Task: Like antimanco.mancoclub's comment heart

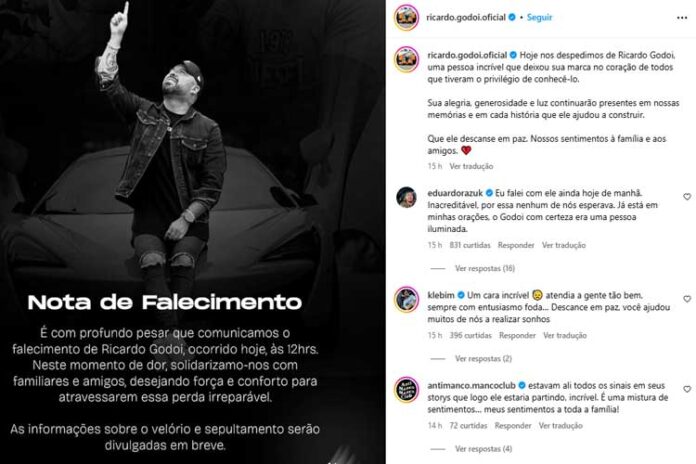Action: (687, 389)
